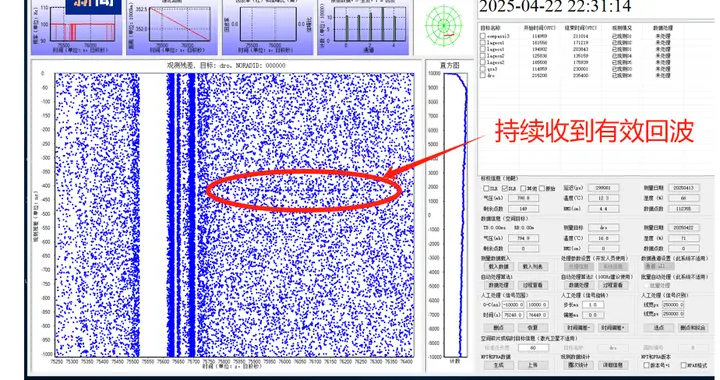This screenshot has height=380, width=720.
Task: Click the 时间偏差- button
Action: (x=579, y=328)
